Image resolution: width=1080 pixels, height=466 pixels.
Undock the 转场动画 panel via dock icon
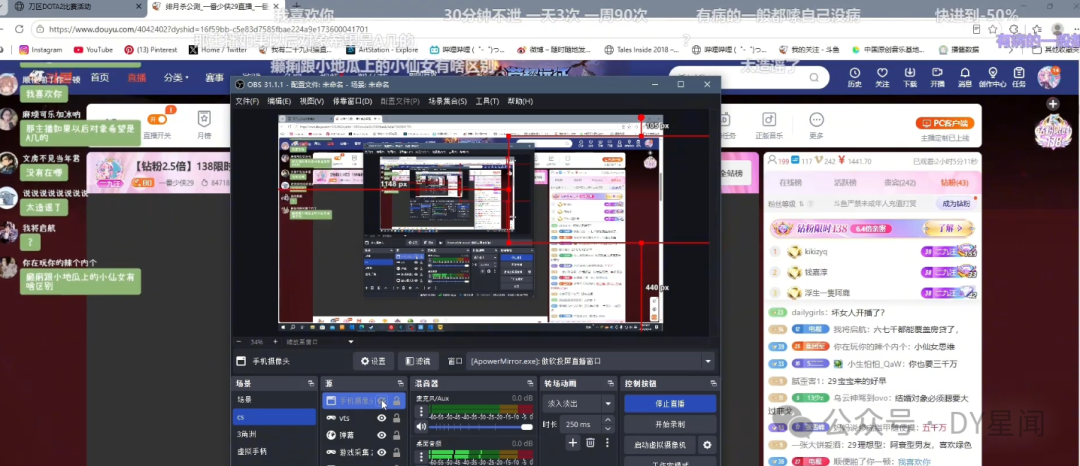click(x=610, y=383)
